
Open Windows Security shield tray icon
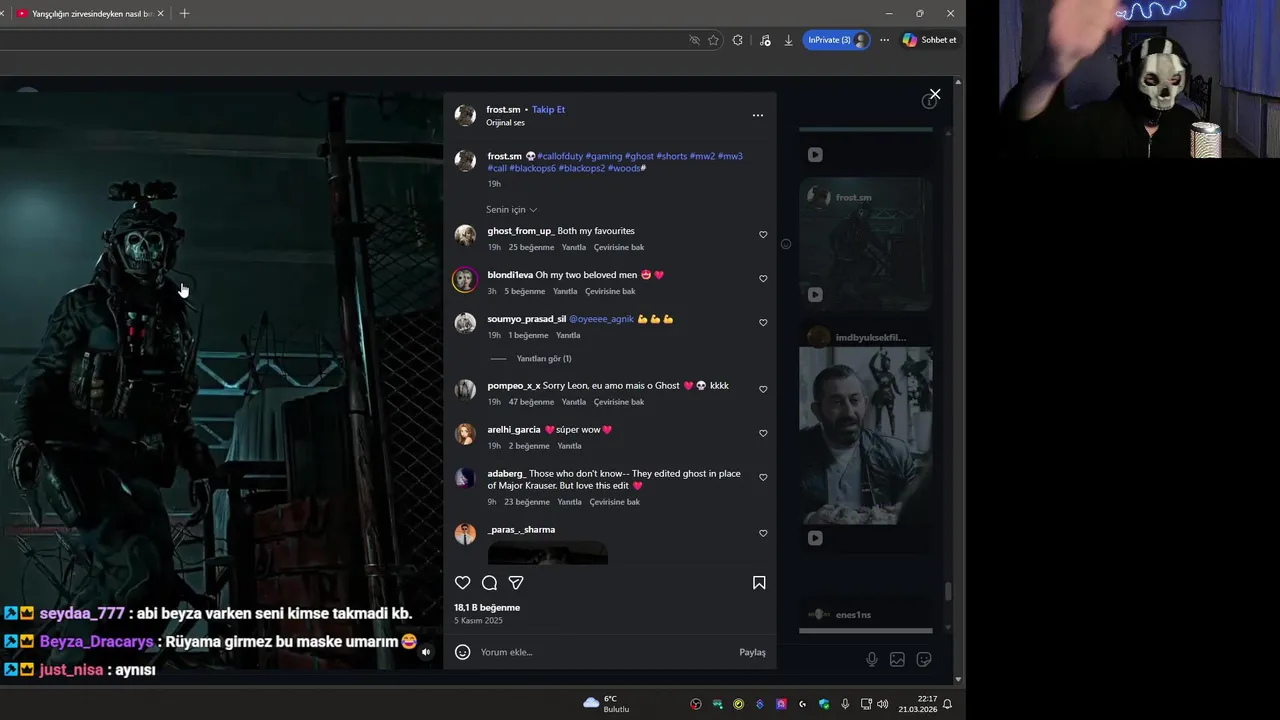824,704
